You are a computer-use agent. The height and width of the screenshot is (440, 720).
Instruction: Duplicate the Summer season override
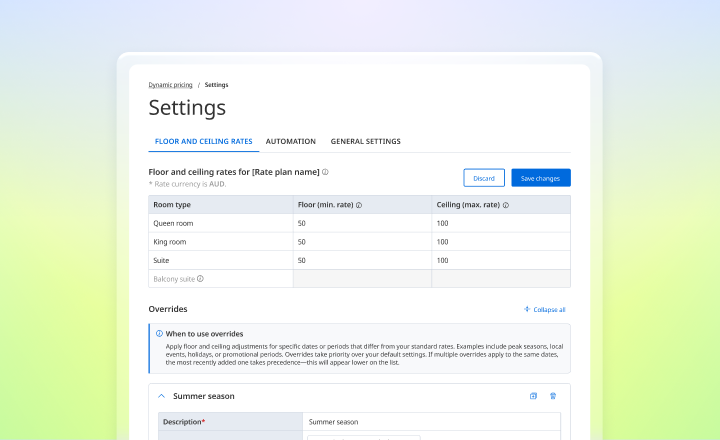pos(533,396)
